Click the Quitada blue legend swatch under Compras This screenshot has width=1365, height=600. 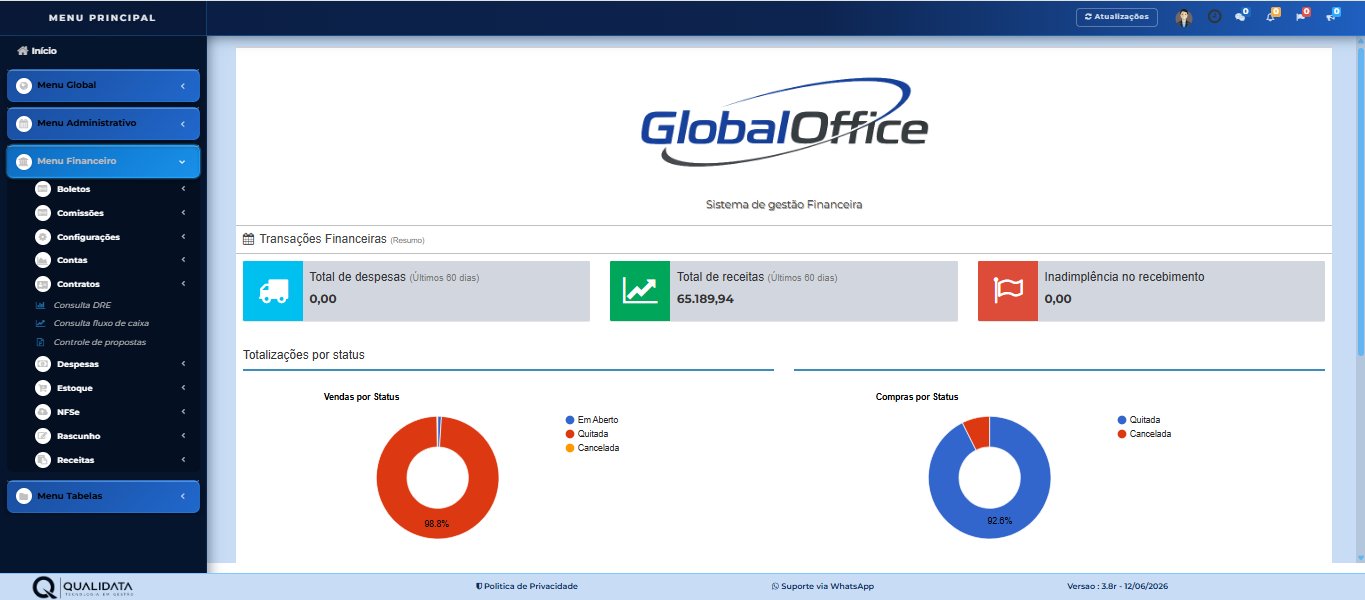[x=1122, y=420]
